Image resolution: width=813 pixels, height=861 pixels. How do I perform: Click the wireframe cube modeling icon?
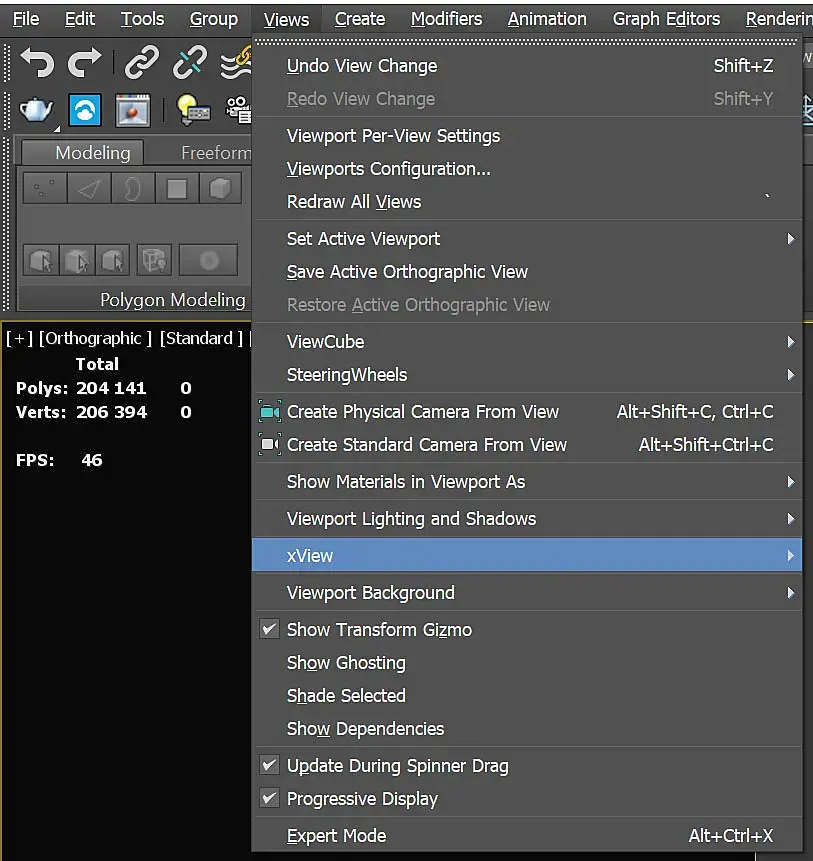click(x=154, y=260)
